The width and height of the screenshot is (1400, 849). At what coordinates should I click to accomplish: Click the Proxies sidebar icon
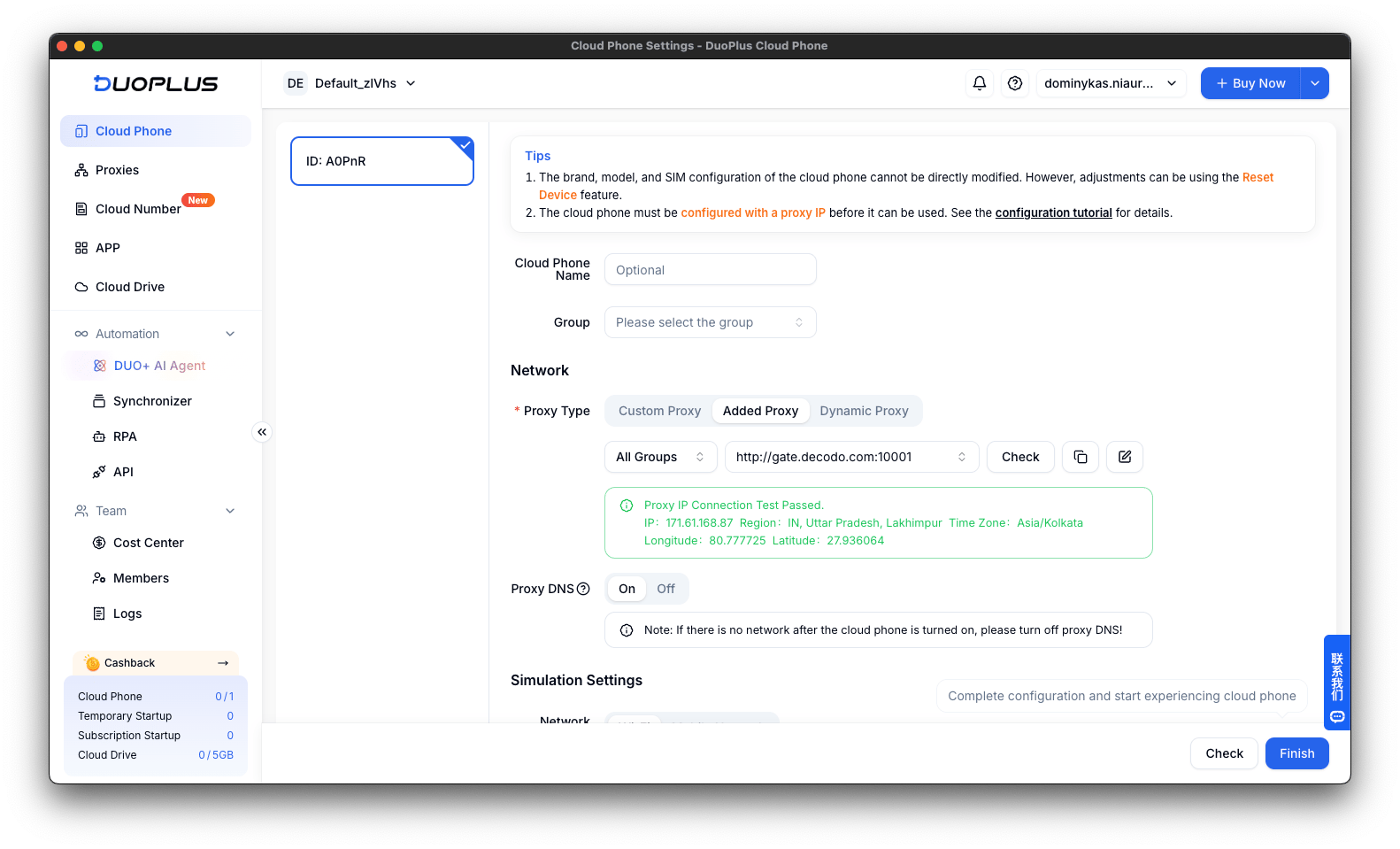pyautogui.click(x=81, y=170)
